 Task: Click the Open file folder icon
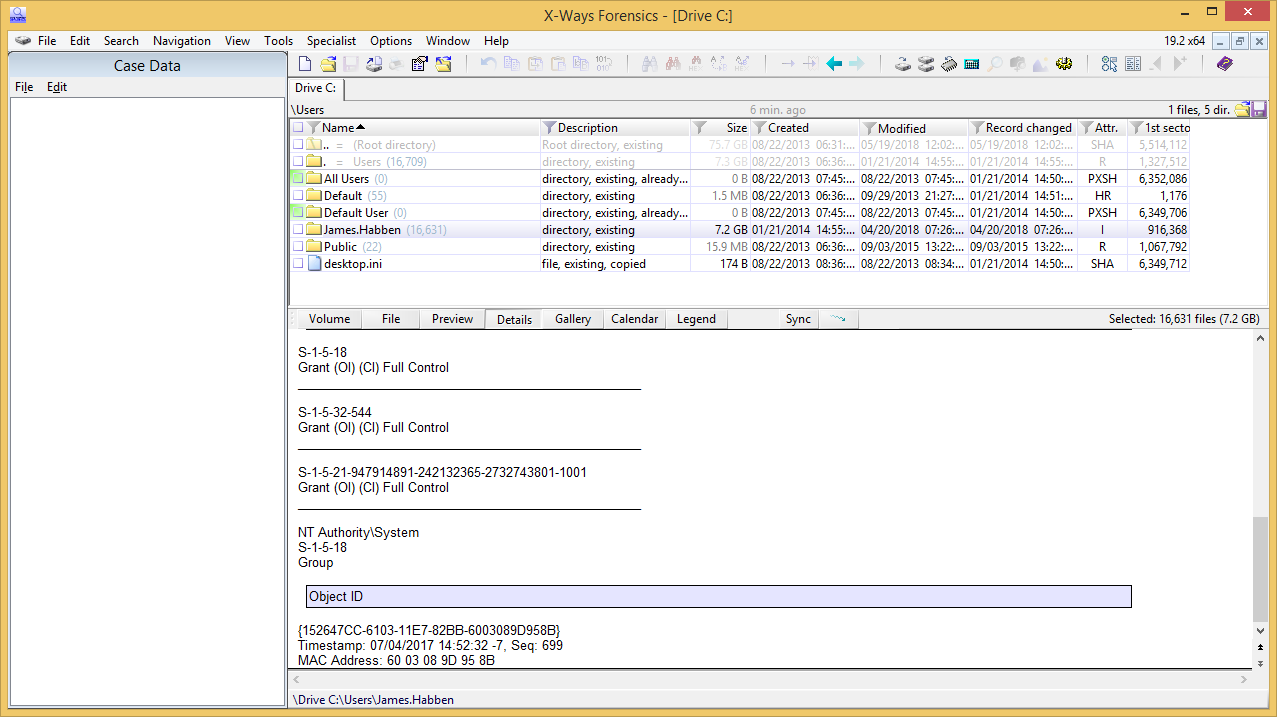tap(328, 64)
